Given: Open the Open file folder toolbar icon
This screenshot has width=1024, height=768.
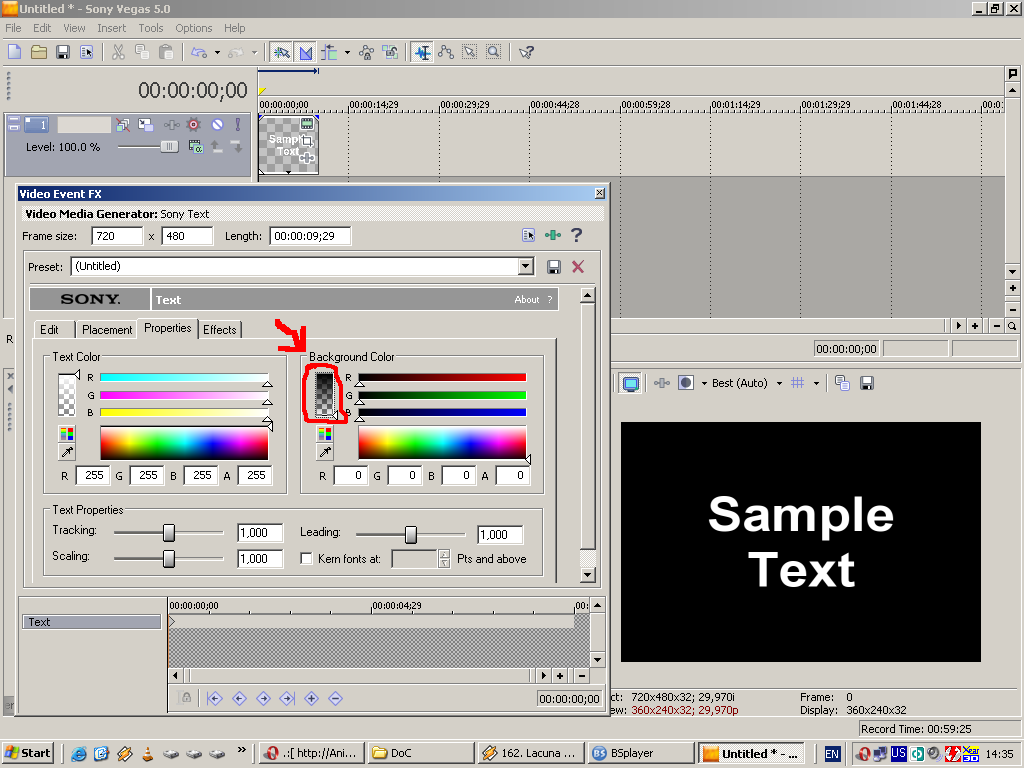Looking at the screenshot, I should click(39, 52).
